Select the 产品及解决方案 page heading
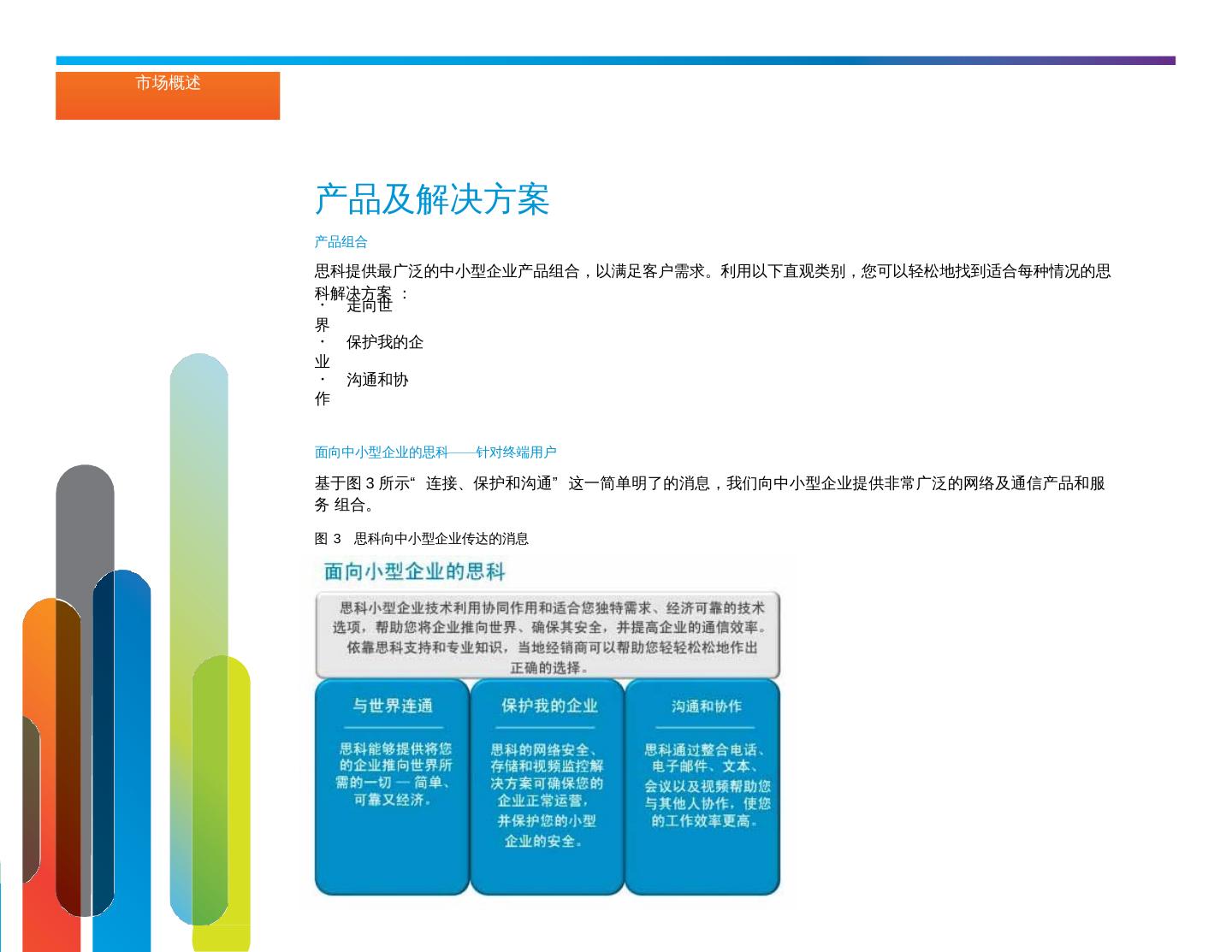Viewport: 1232px width, 952px height. [432, 199]
